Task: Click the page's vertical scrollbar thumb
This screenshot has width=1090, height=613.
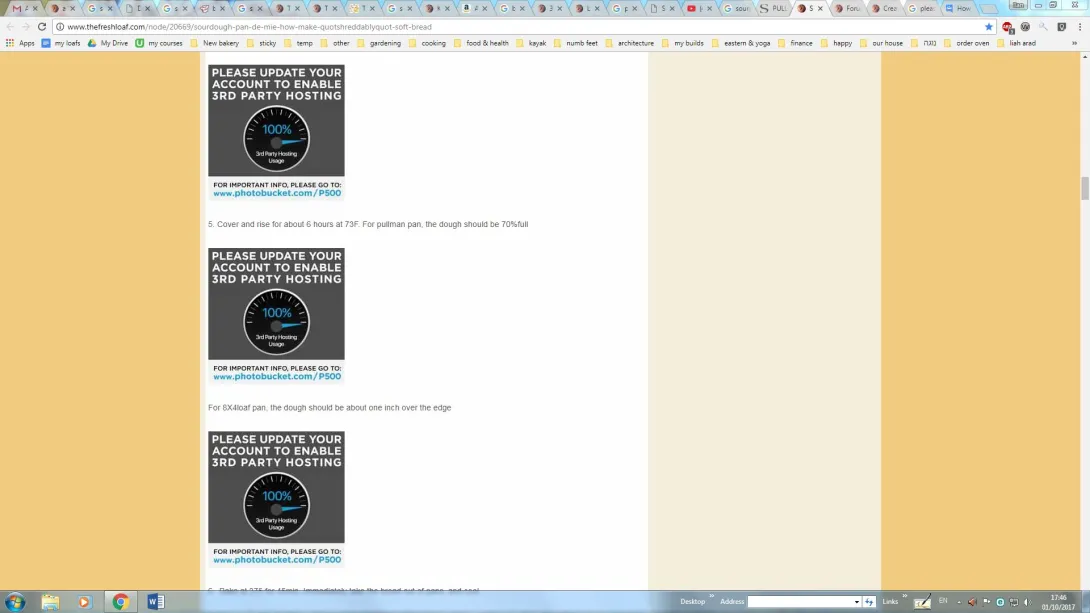Action: [1084, 188]
